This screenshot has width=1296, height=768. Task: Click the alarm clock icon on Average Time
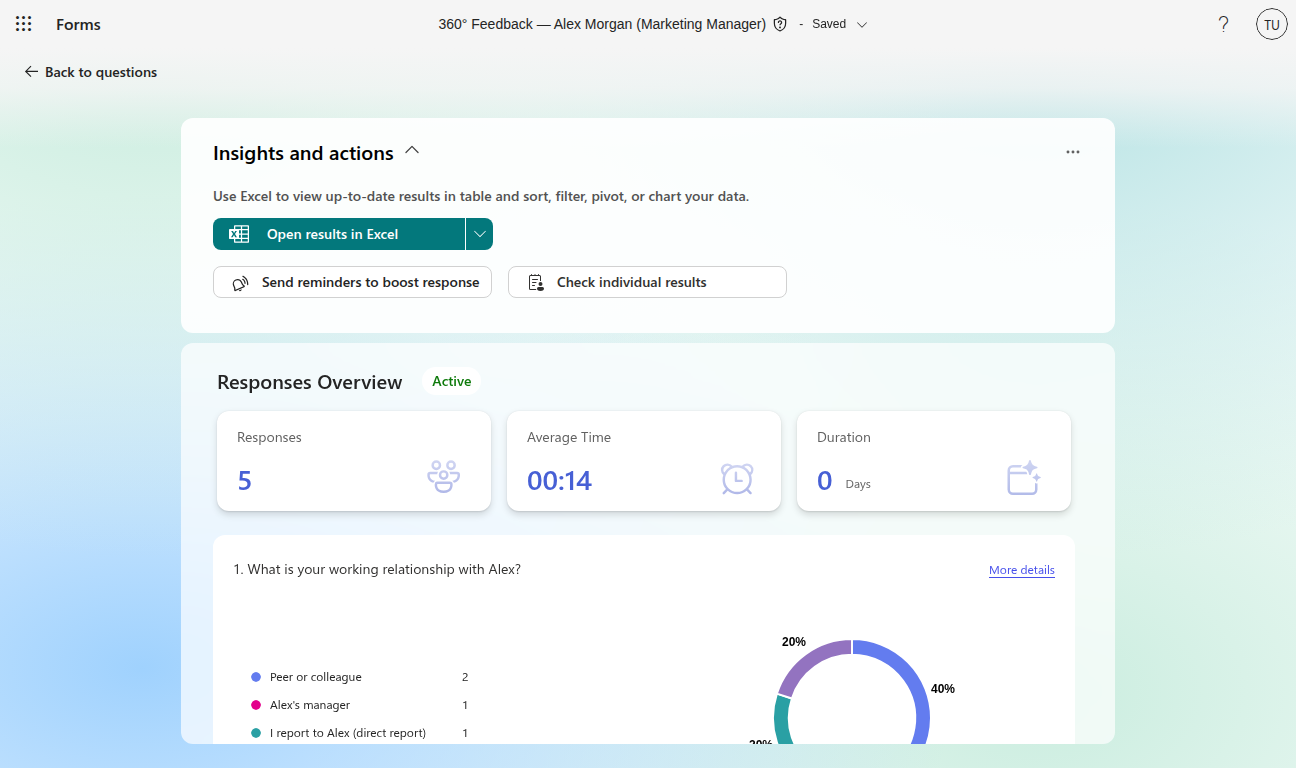tap(737, 478)
